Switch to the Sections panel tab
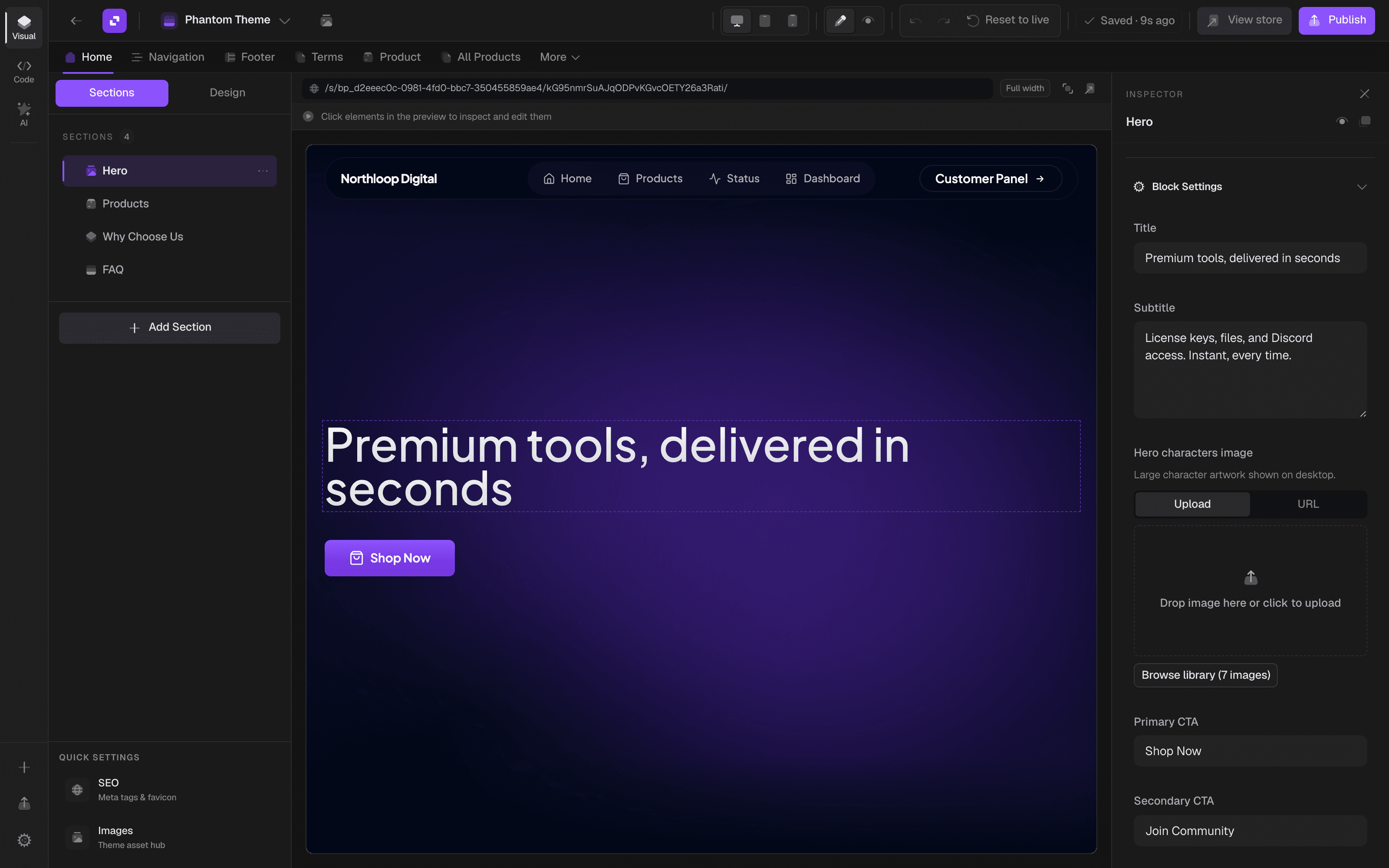This screenshot has height=868, width=1389. pos(112,93)
